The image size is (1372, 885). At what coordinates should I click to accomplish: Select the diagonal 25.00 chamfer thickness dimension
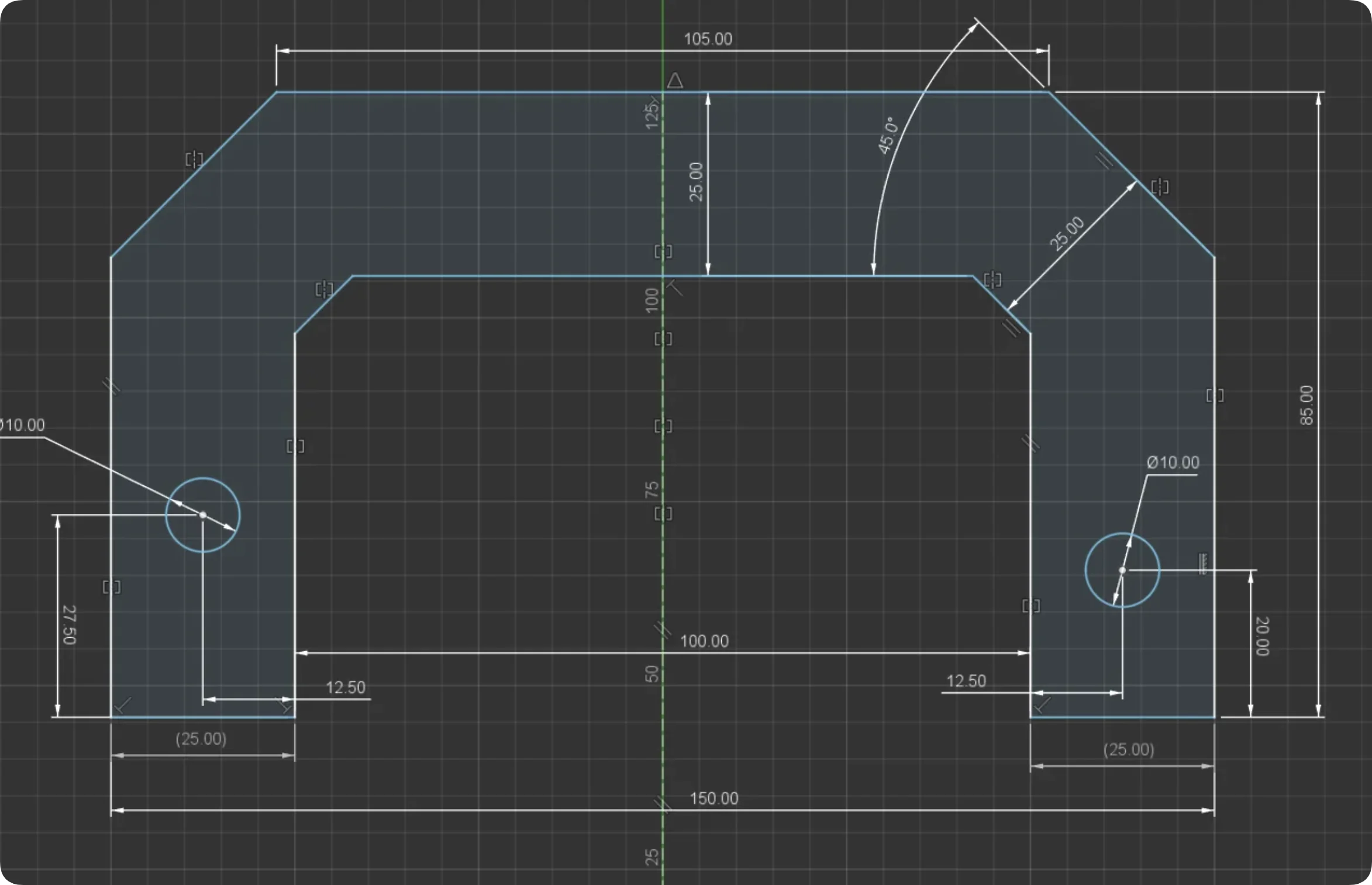coord(1067,233)
